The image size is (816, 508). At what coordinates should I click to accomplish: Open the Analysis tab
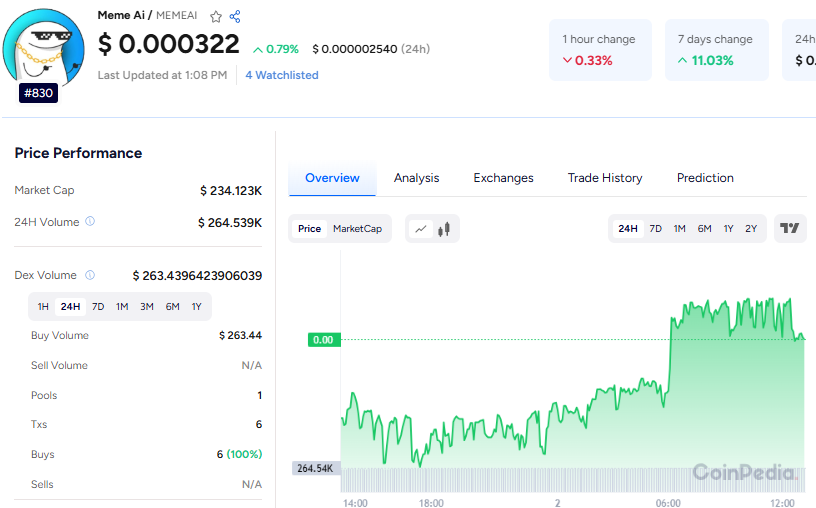coord(416,178)
